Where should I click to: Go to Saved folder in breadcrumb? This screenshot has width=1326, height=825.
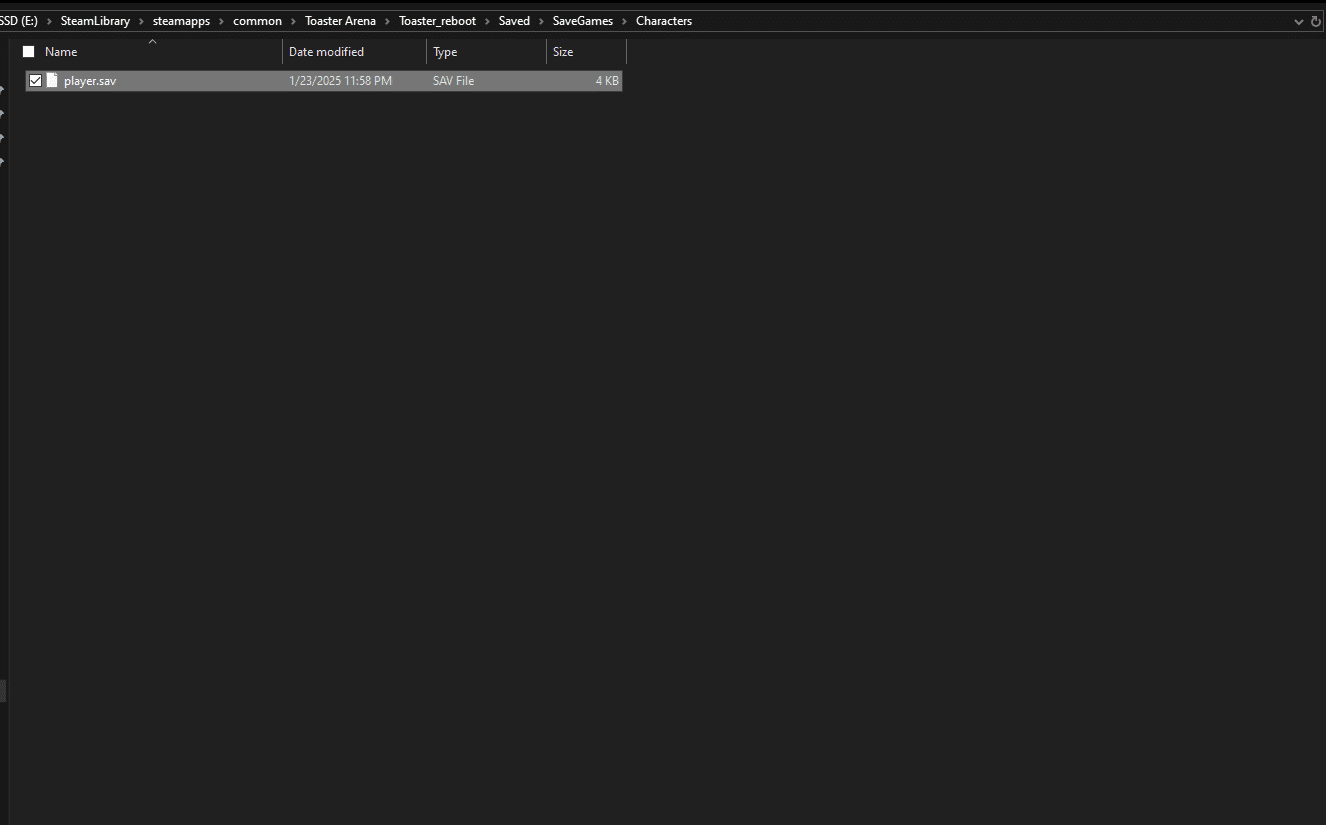(514, 21)
